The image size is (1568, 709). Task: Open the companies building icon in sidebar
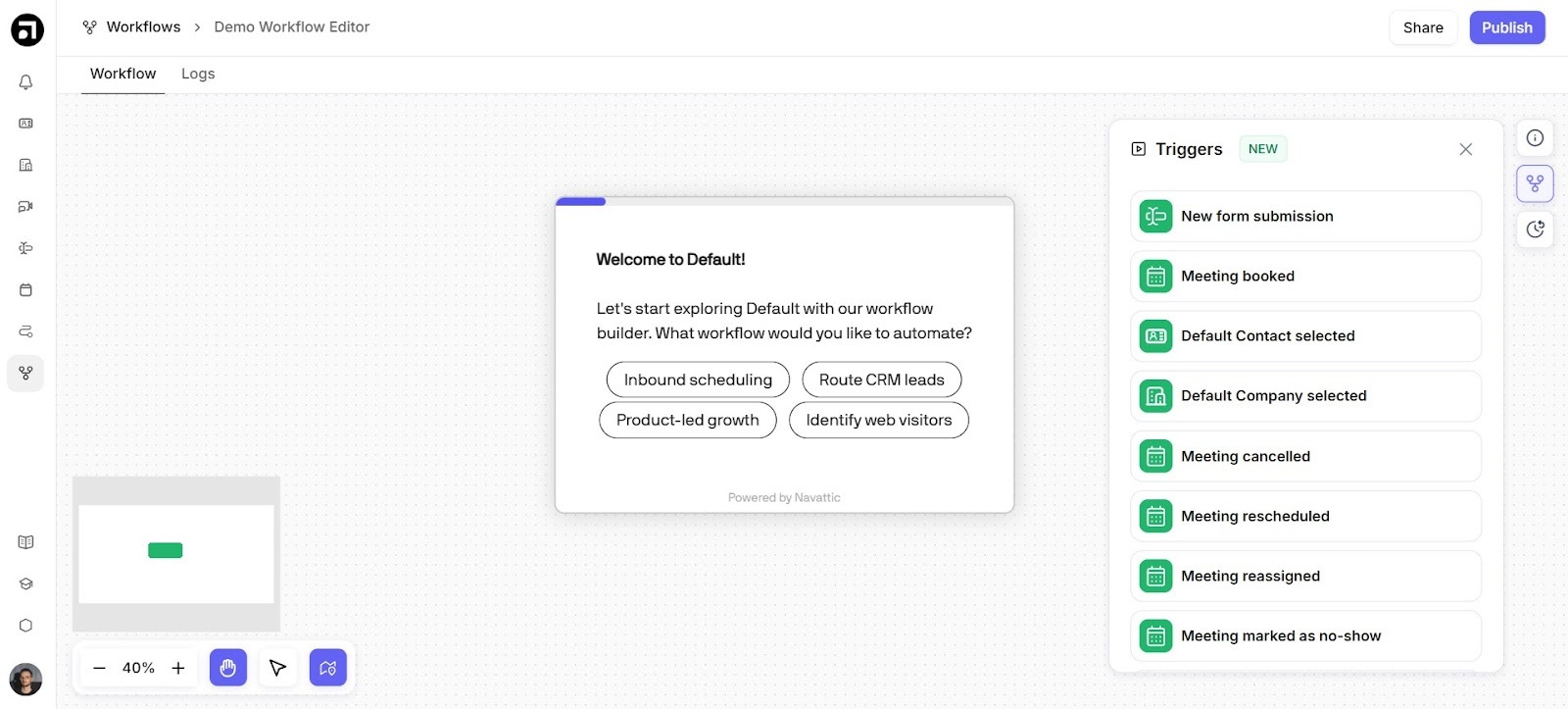coord(25,165)
